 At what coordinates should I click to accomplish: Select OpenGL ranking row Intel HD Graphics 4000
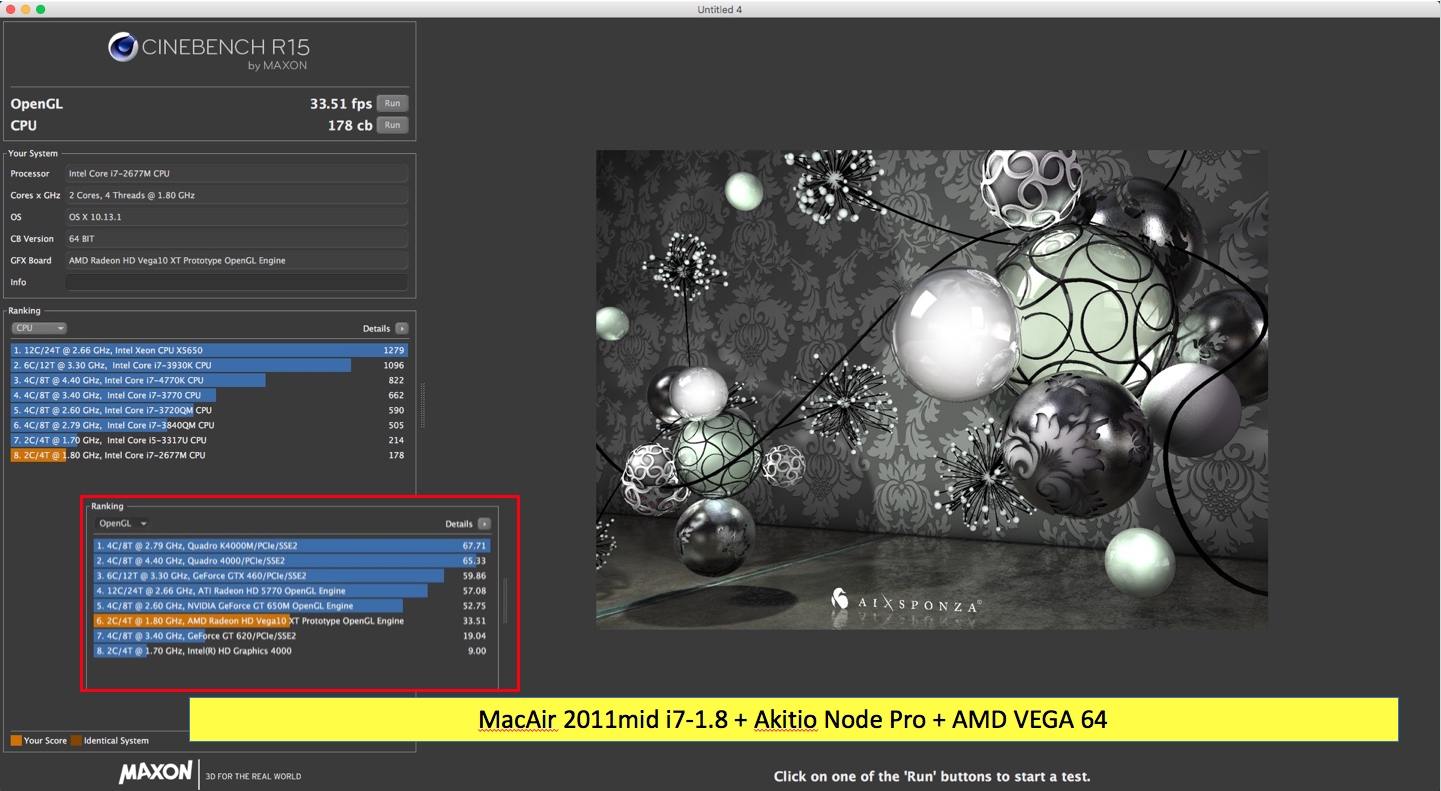point(292,651)
